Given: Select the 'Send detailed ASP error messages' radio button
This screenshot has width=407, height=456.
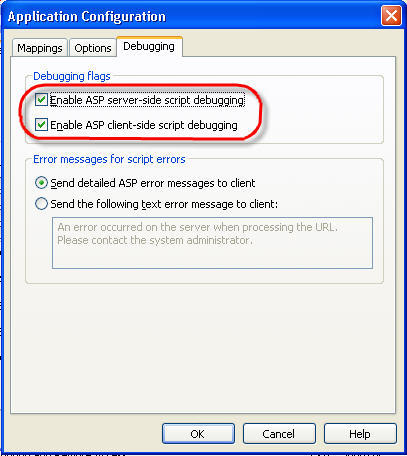Looking at the screenshot, I should 41,183.
